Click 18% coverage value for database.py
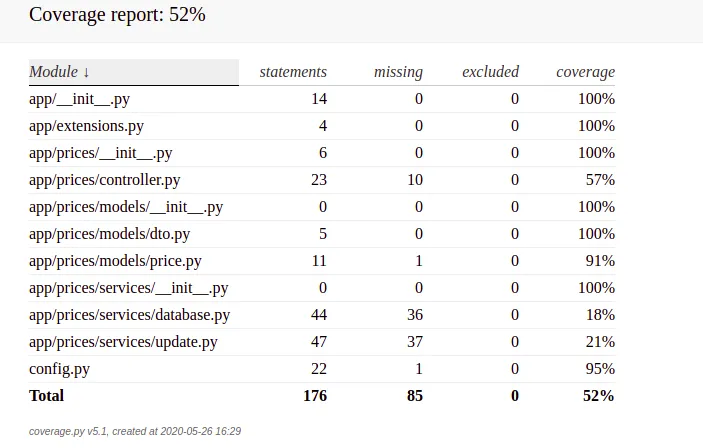Image resolution: width=703 pixels, height=448 pixels. (599, 315)
